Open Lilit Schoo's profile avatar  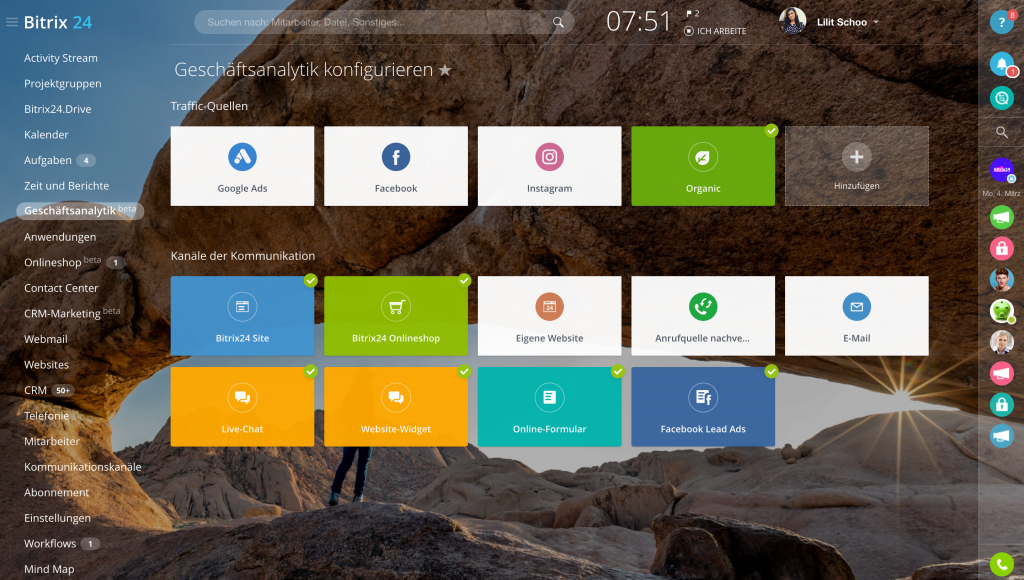click(792, 21)
